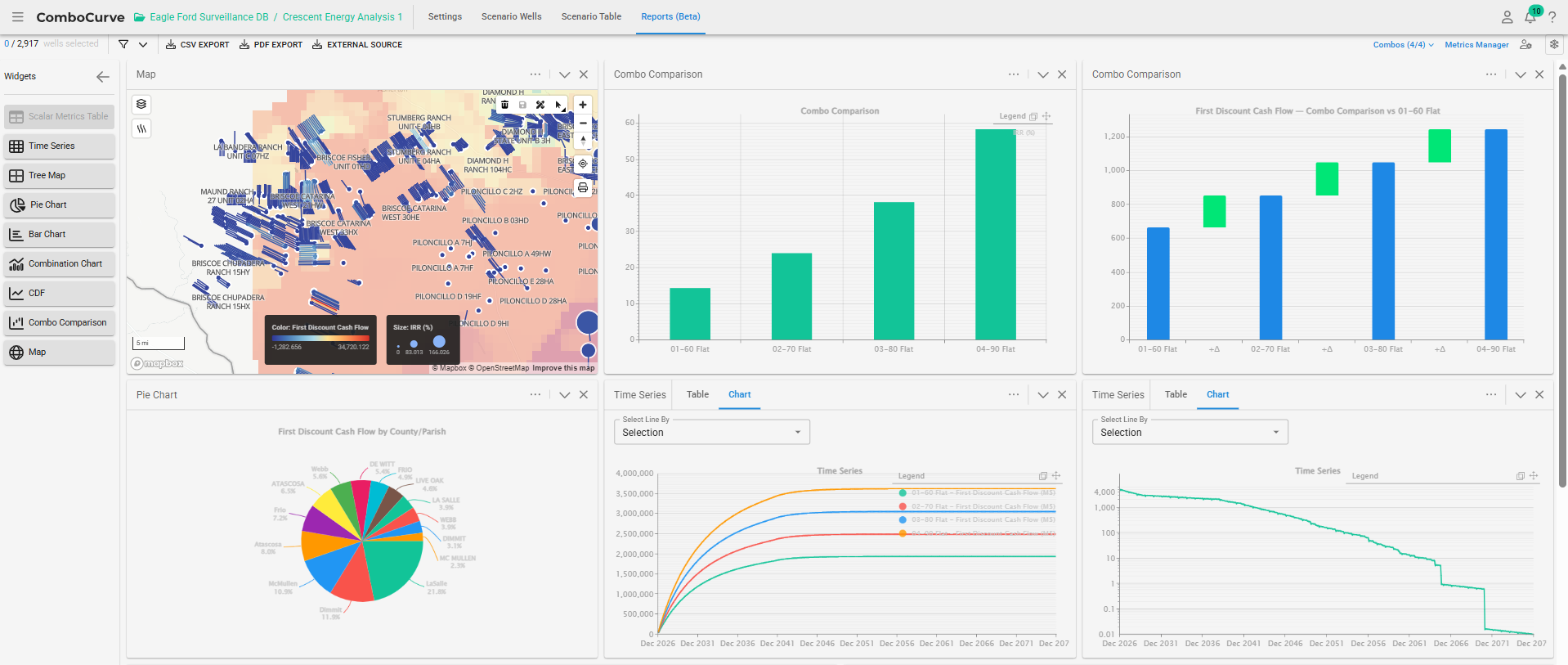Click the filter funnel icon
This screenshot has height=665, width=1568.
click(x=123, y=44)
